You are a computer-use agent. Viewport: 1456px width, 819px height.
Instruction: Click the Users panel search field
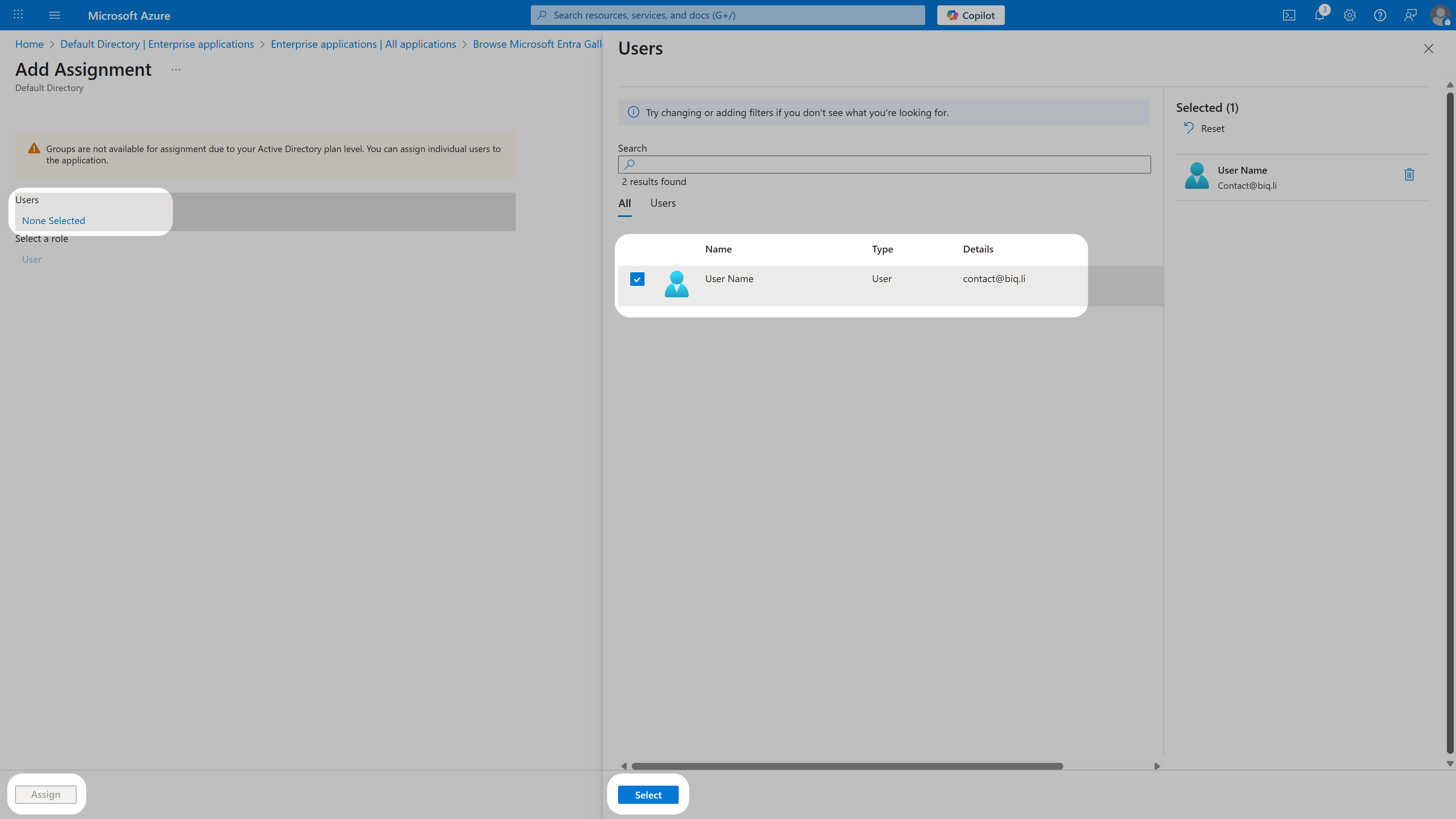(884, 165)
